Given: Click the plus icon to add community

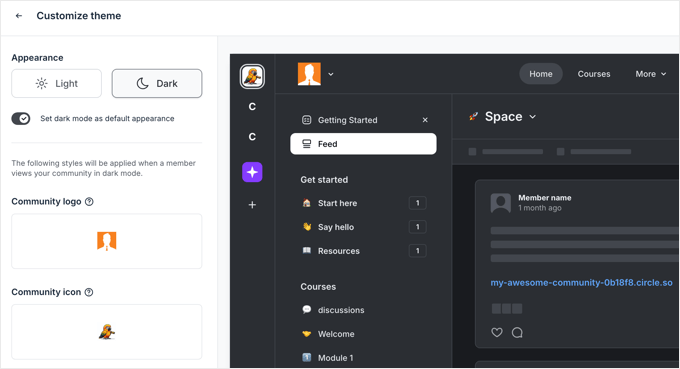Looking at the screenshot, I should (252, 205).
